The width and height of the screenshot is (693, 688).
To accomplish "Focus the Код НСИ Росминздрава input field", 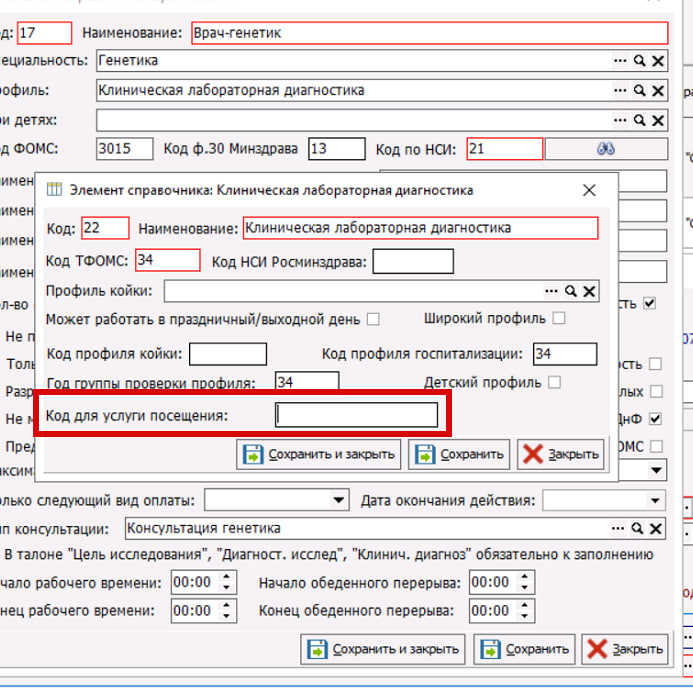I will tap(412, 262).
